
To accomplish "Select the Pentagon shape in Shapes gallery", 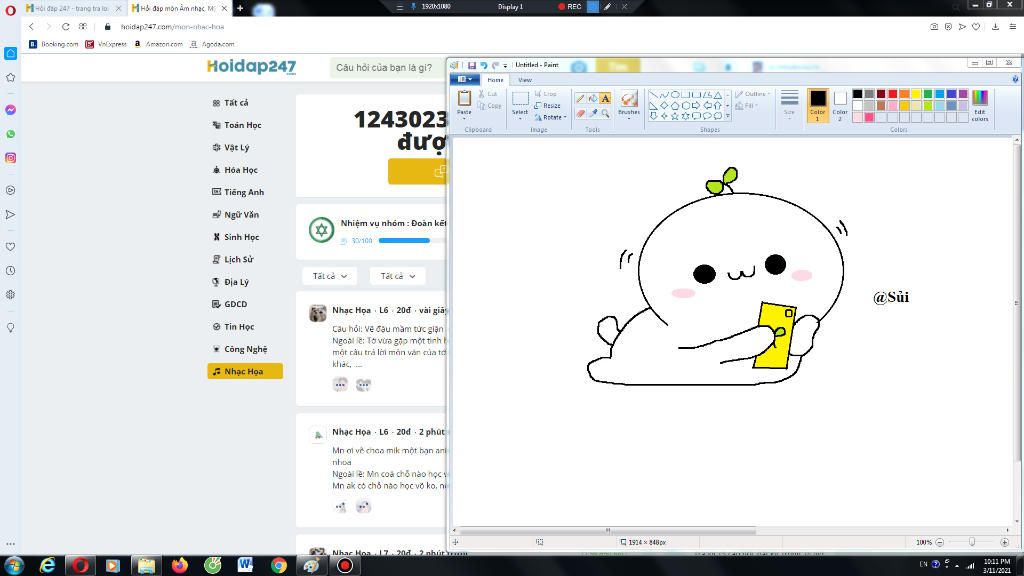I will pos(675,105).
